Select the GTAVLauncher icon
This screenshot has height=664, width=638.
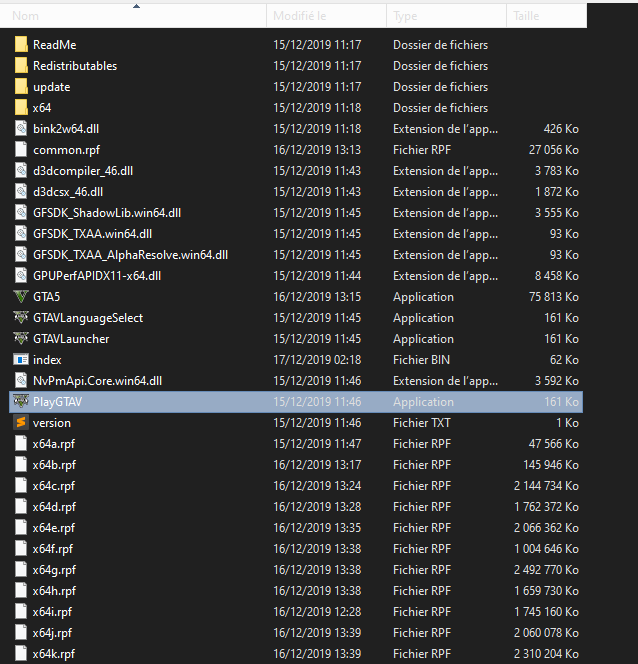pyautogui.click(x=22, y=339)
